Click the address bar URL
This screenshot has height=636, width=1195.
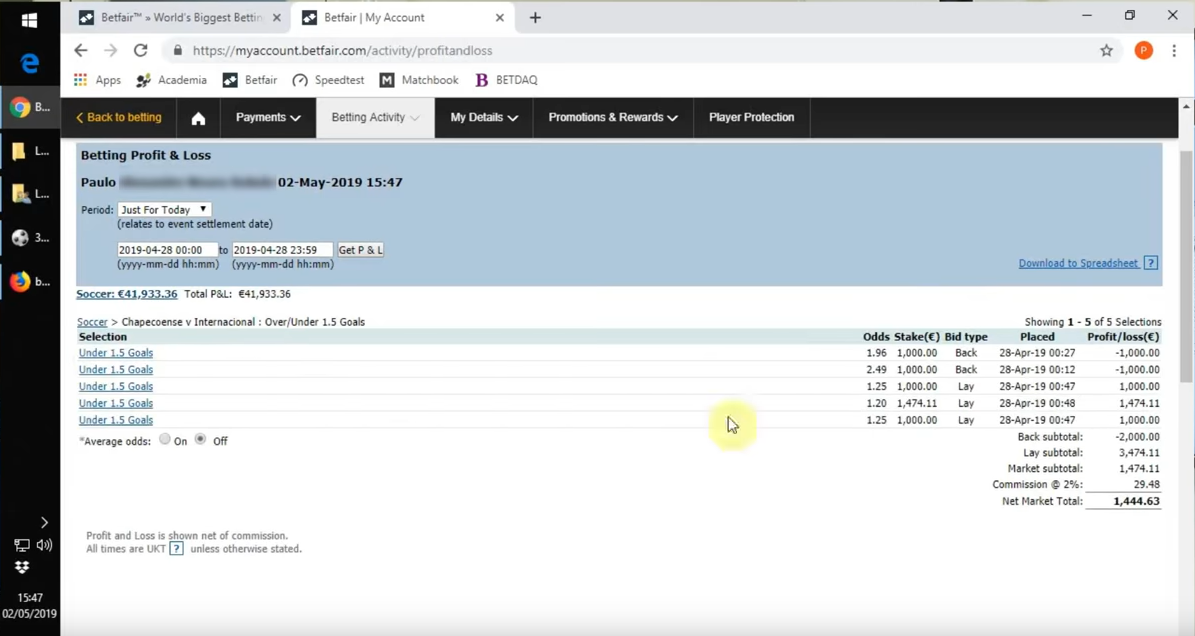pyautogui.click(x=342, y=50)
